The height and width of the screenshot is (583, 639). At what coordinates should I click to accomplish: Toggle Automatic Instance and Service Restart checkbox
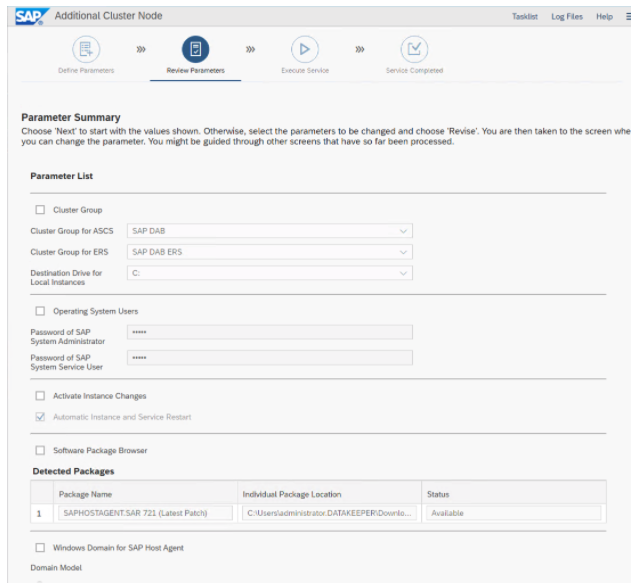(40, 417)
